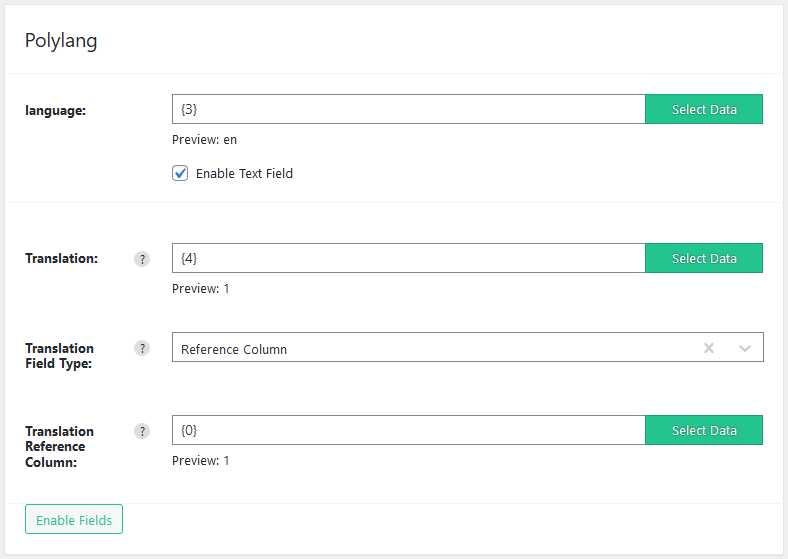Open help tooltip for Translation field
788x559 pixels.
[x=142, y=259]
